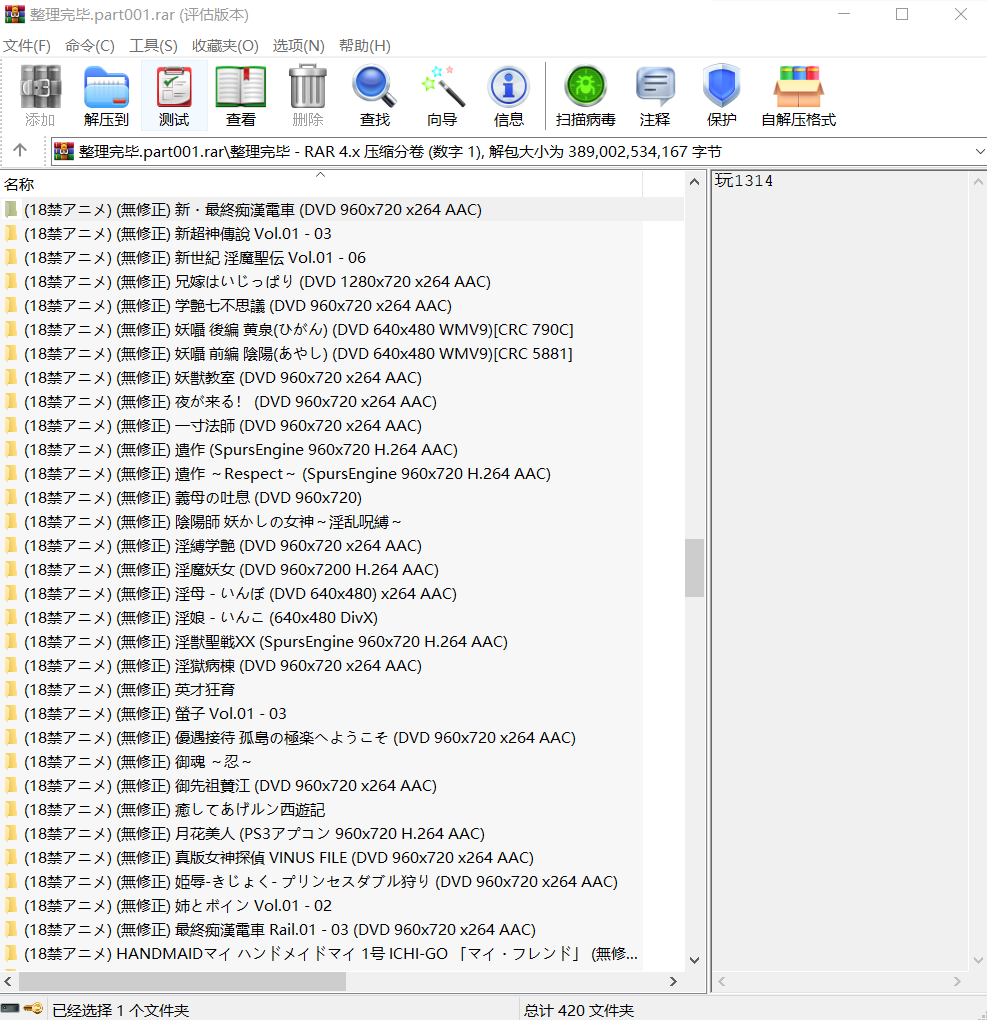
Task: Click the WinRAR title bar app icon
Action: tap(14, 14)
